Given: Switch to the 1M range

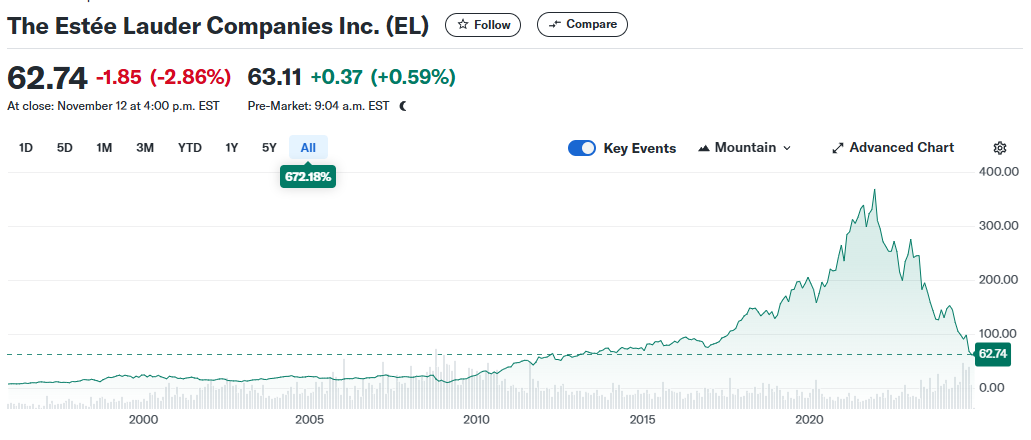Looking at the screenshot, I should point(104,147).
